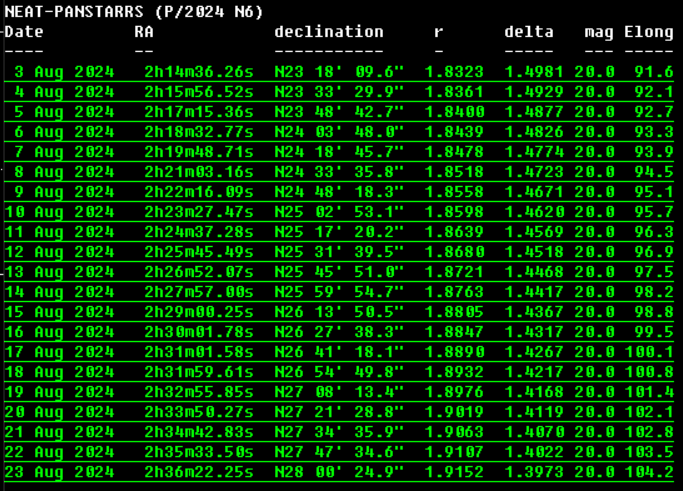Image resolution: width=683 pixels, height=491 pixels.
Task: Click the RA column header
Action: pos(144,31)
